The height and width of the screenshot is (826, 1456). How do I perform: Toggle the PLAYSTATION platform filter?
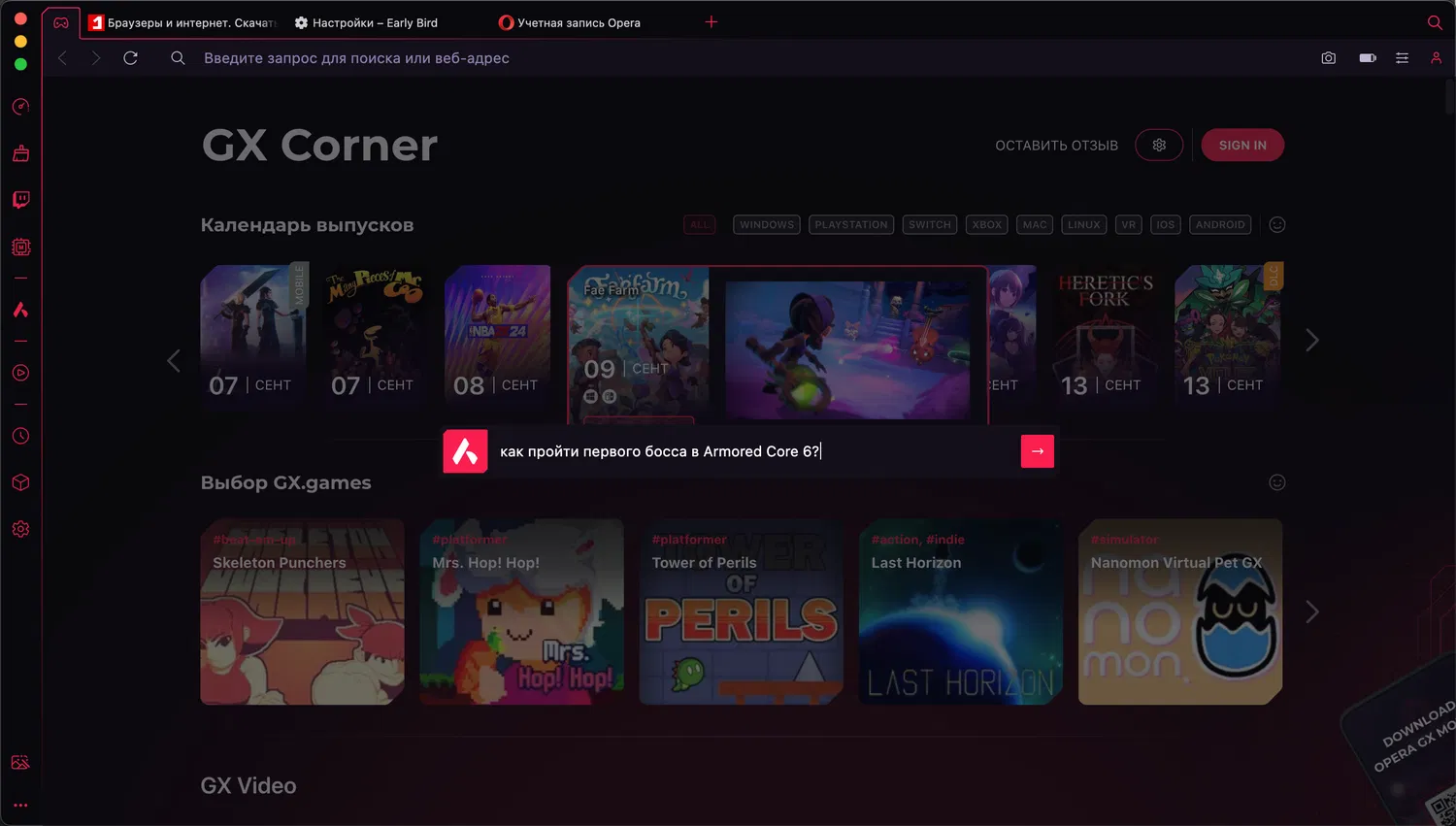pos(851,224)
